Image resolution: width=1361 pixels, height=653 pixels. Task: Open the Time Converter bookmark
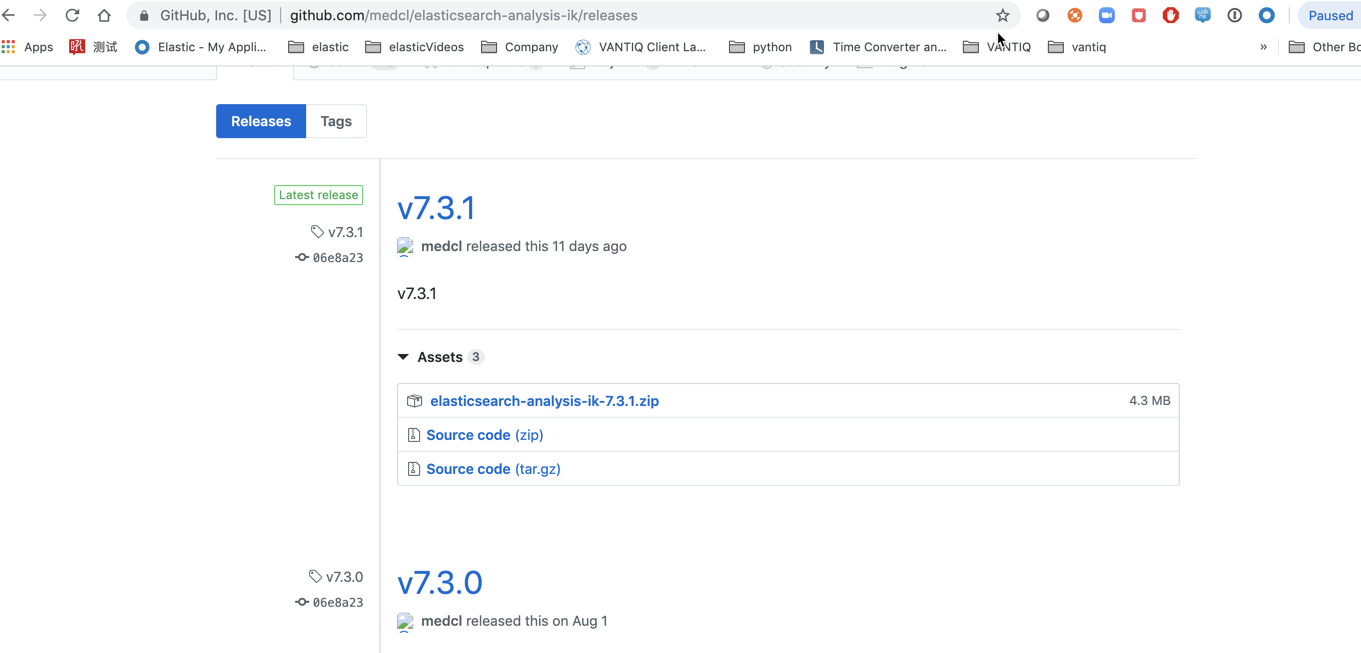coord(877,47)
